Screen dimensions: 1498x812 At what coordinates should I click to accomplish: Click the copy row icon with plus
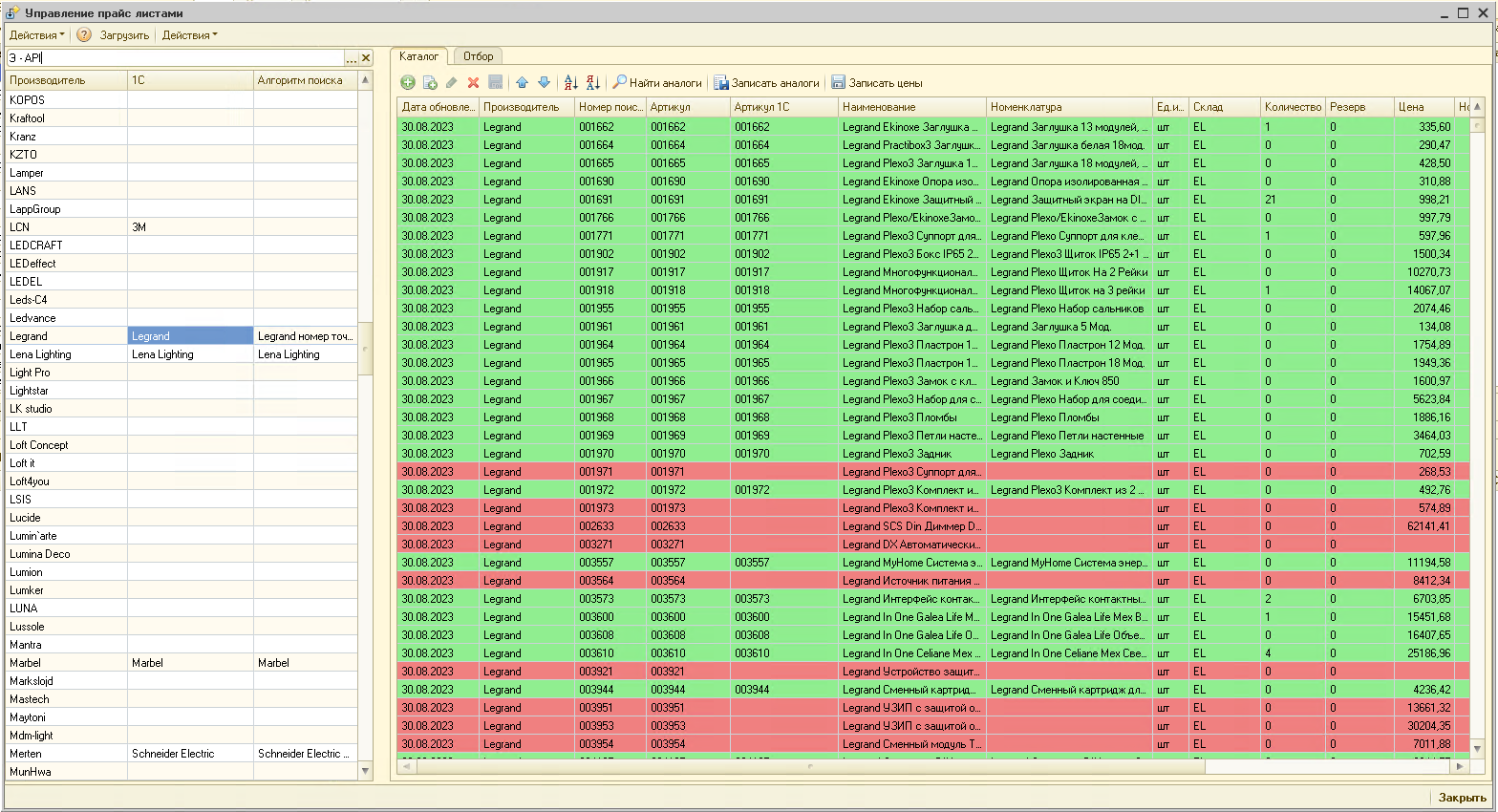430,83
